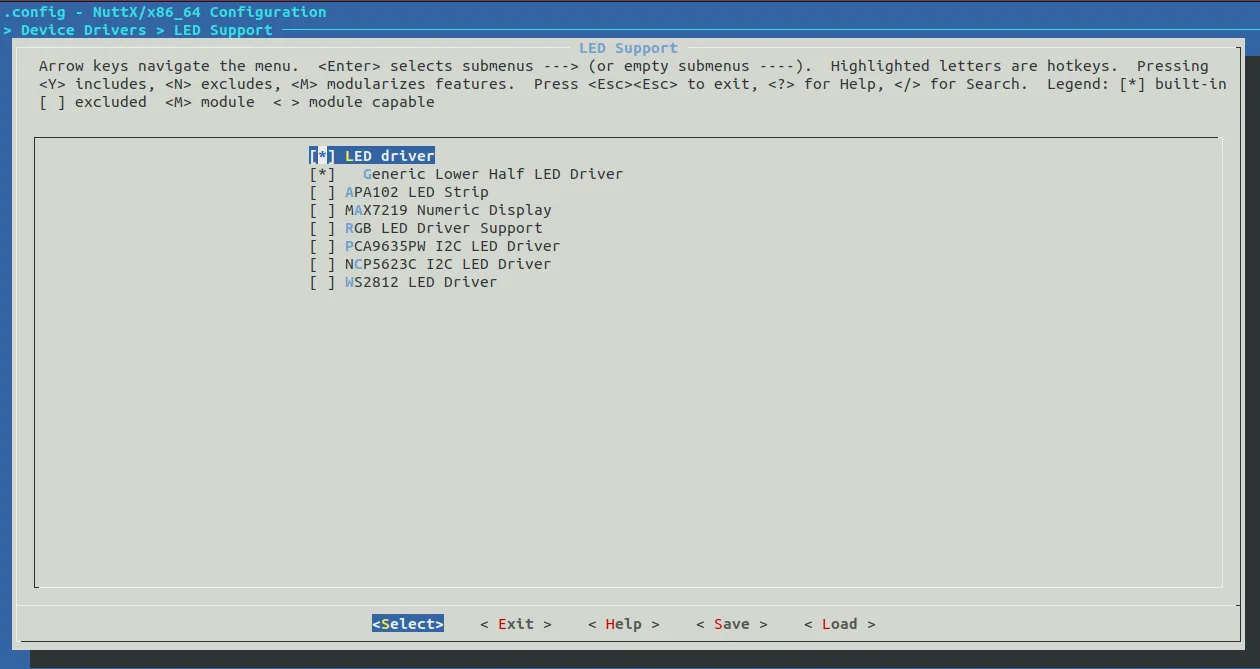Enable the RGB LED Driver Support checkbox
1260x669 pixels.
point(322,228)
